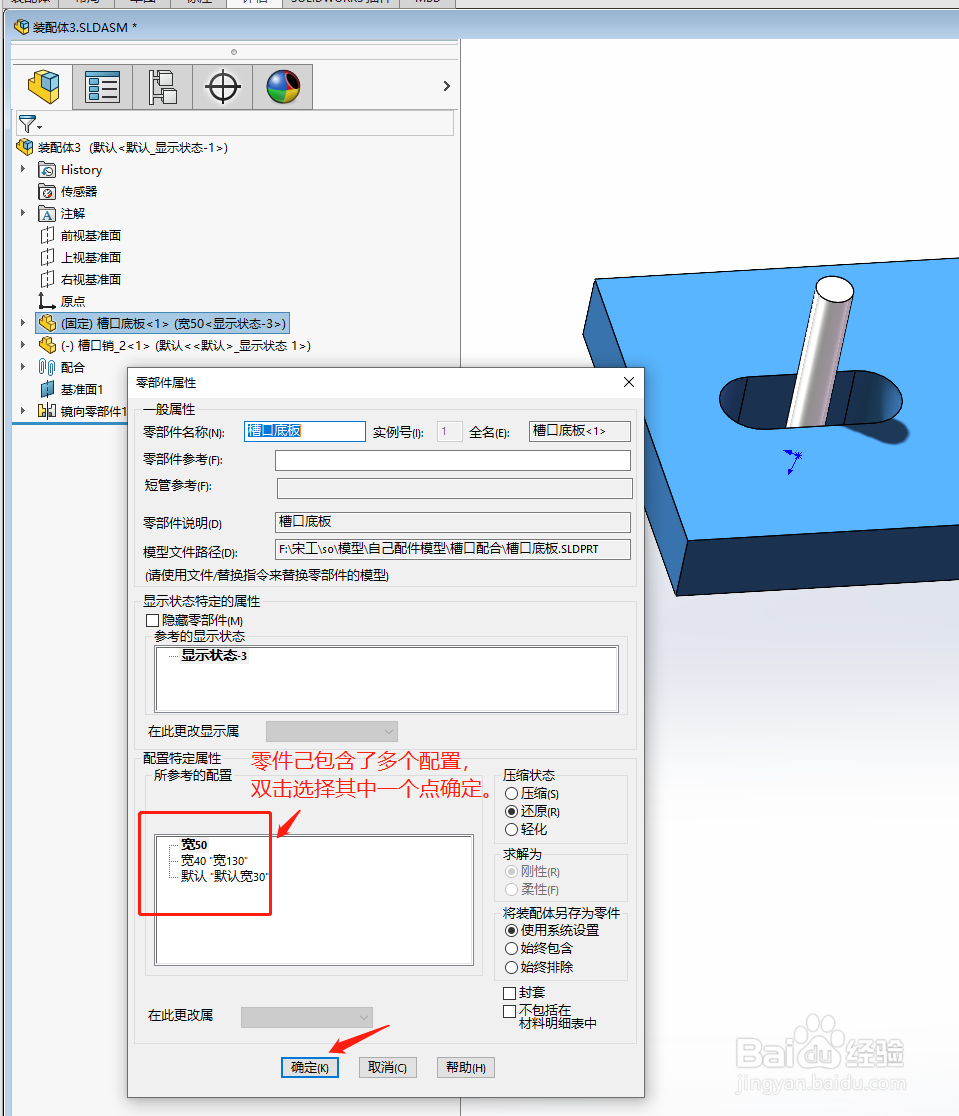The height and width of the screenshot is (1116, 959).
Task: Select the 还原(R) suppression state radio button
Action: [509, 811]
